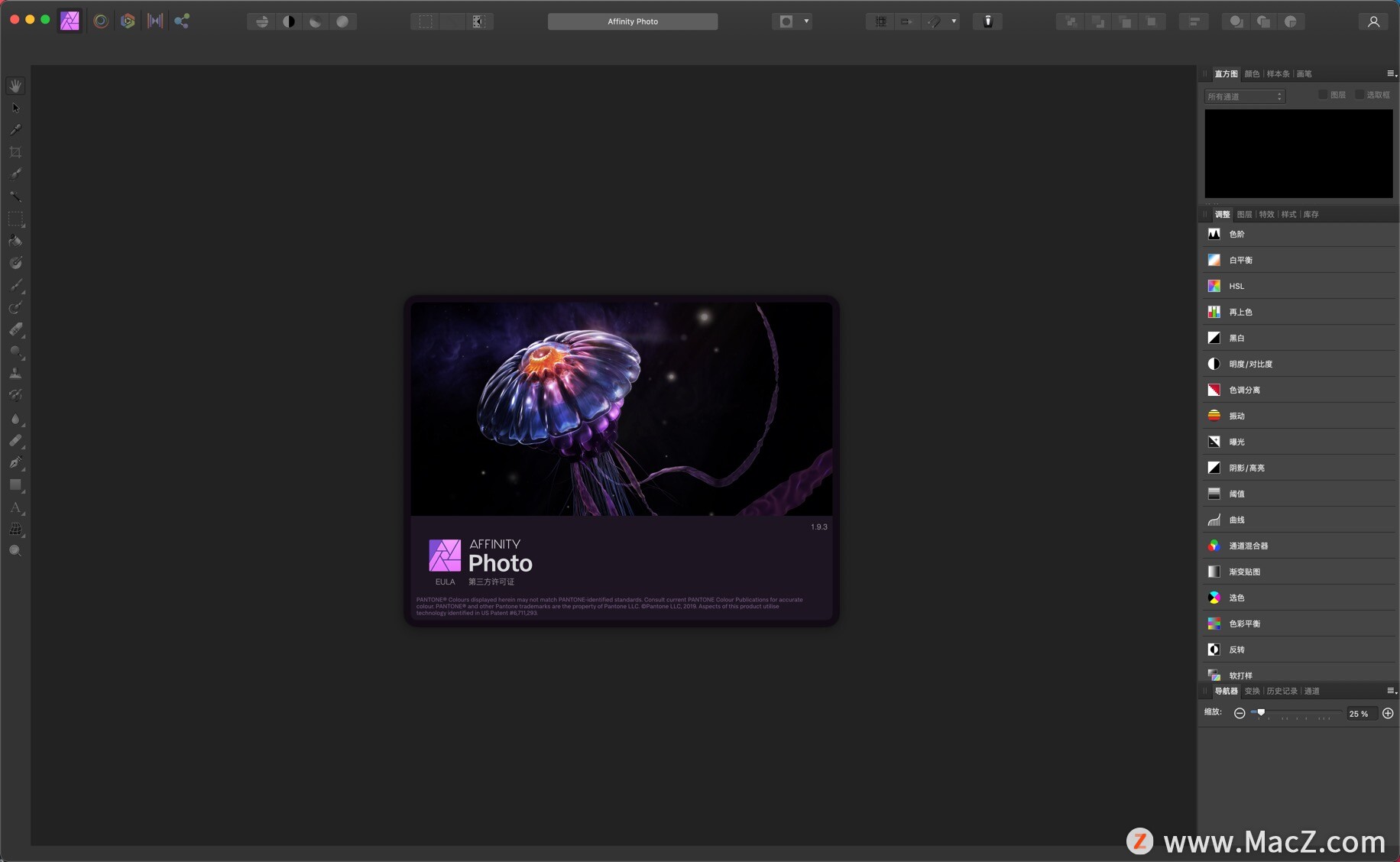Switch to Photo Persona
This screenshot has height=862, width=1400.
coord(70,21)
